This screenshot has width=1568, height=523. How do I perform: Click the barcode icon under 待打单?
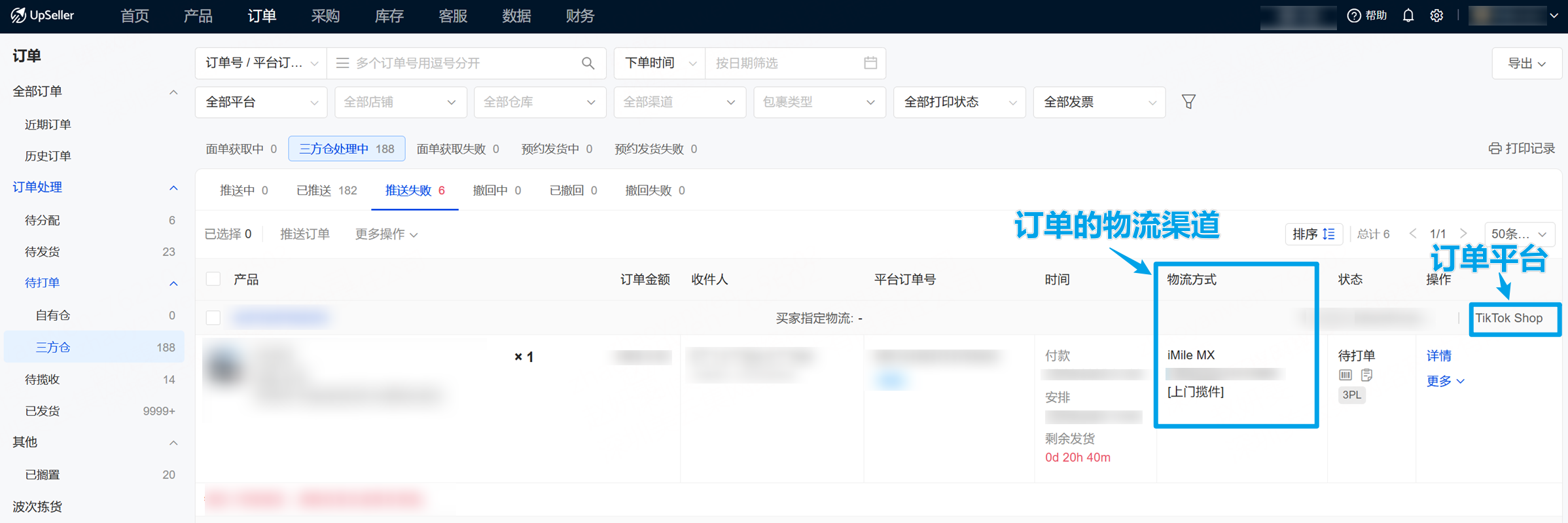(1345, 375)
